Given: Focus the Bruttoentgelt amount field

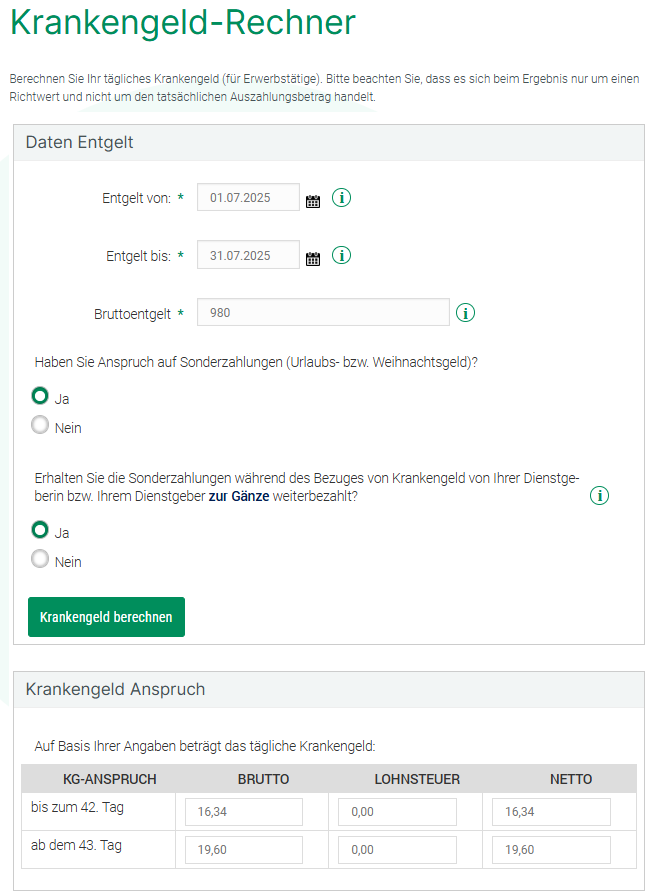Looking at the screenshot, I should (x=323, y=313).
